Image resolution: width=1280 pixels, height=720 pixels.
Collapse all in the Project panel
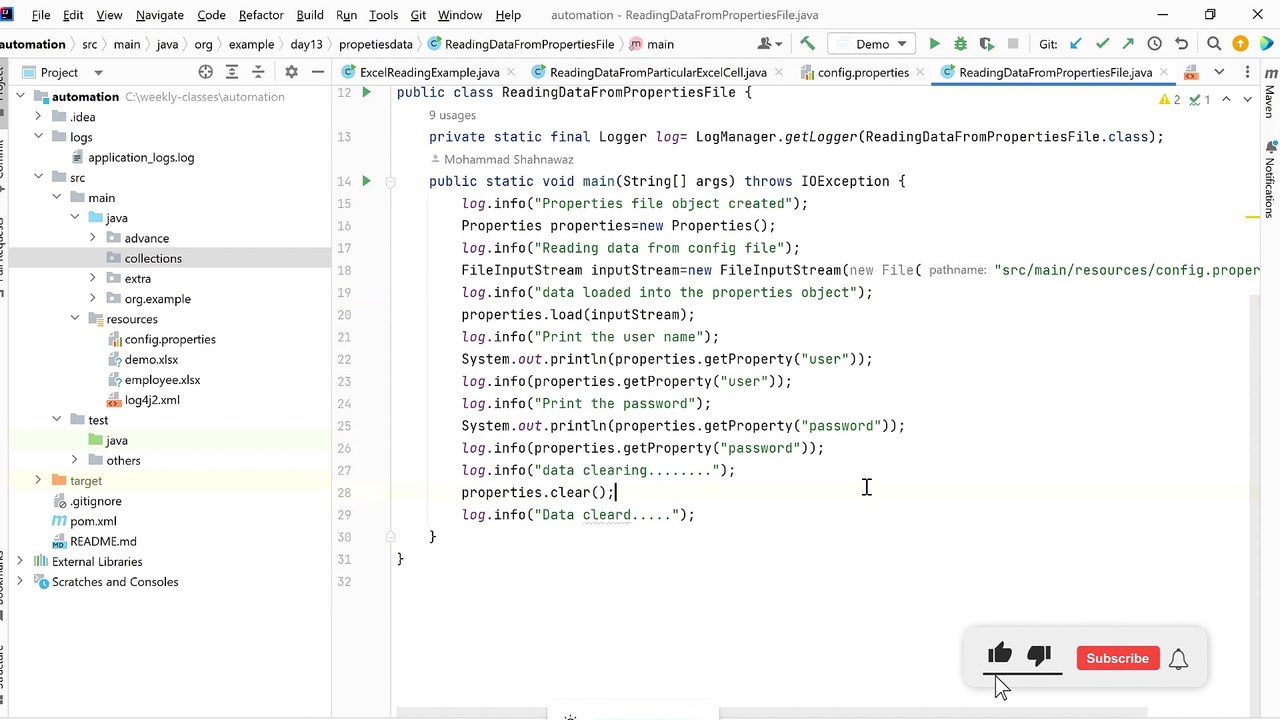point(258,72)
